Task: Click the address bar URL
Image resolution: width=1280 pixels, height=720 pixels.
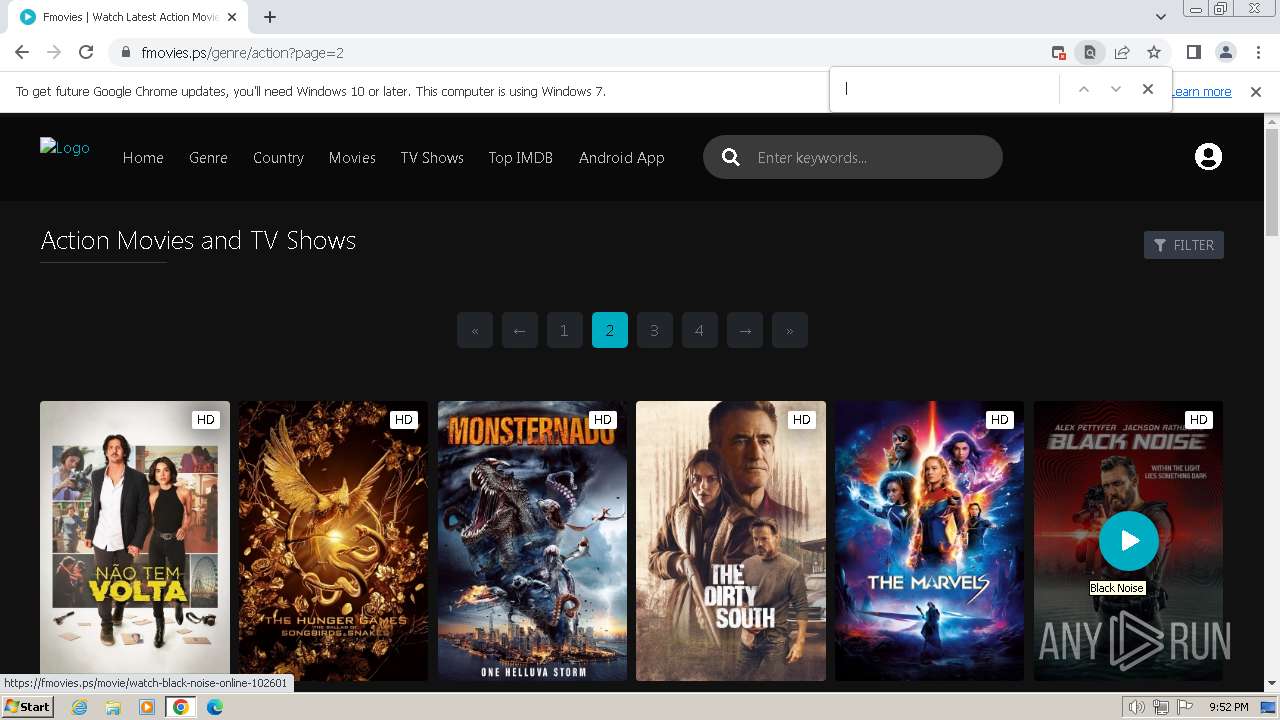Action: tap(242, 52)
